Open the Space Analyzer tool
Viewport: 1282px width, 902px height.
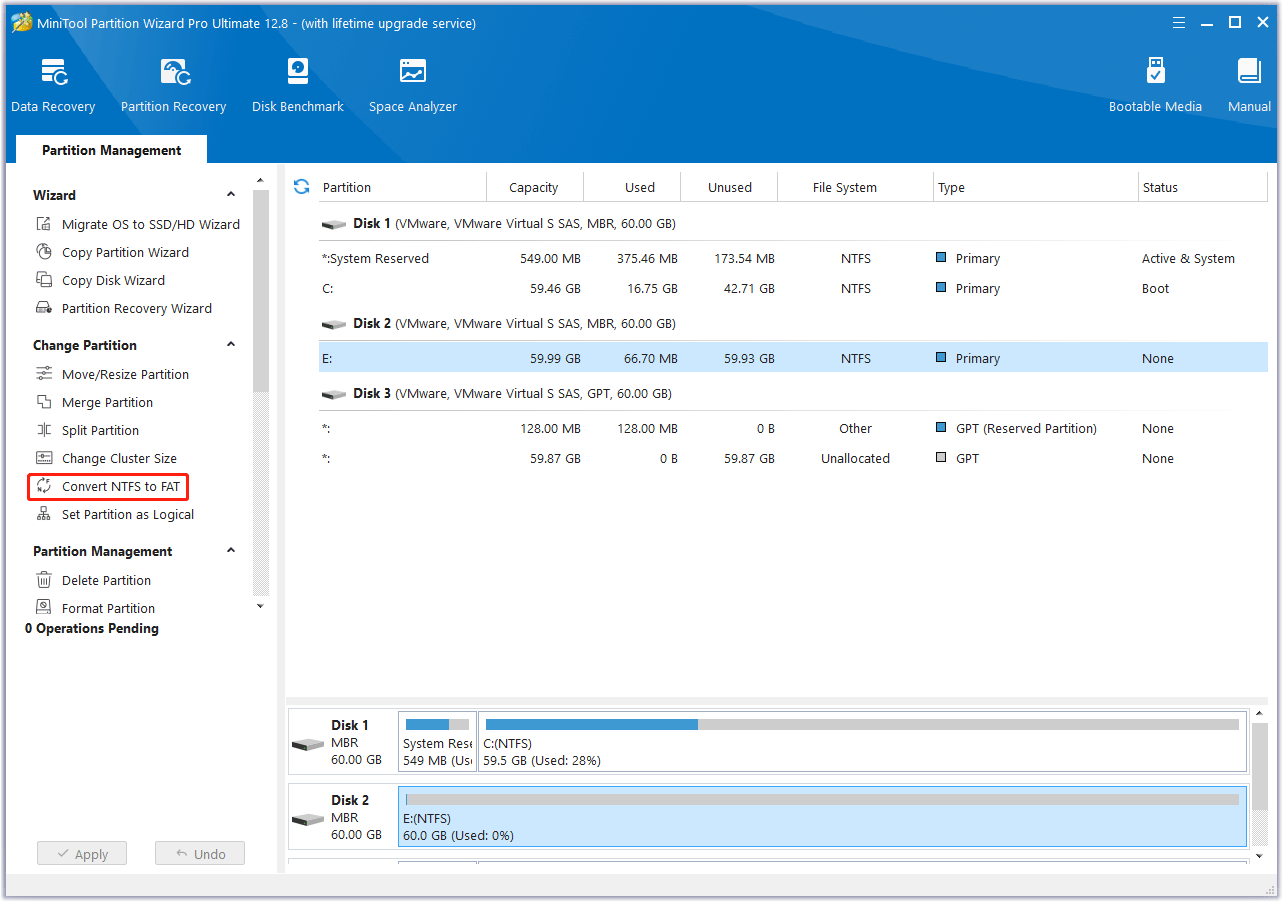(413, 86)
